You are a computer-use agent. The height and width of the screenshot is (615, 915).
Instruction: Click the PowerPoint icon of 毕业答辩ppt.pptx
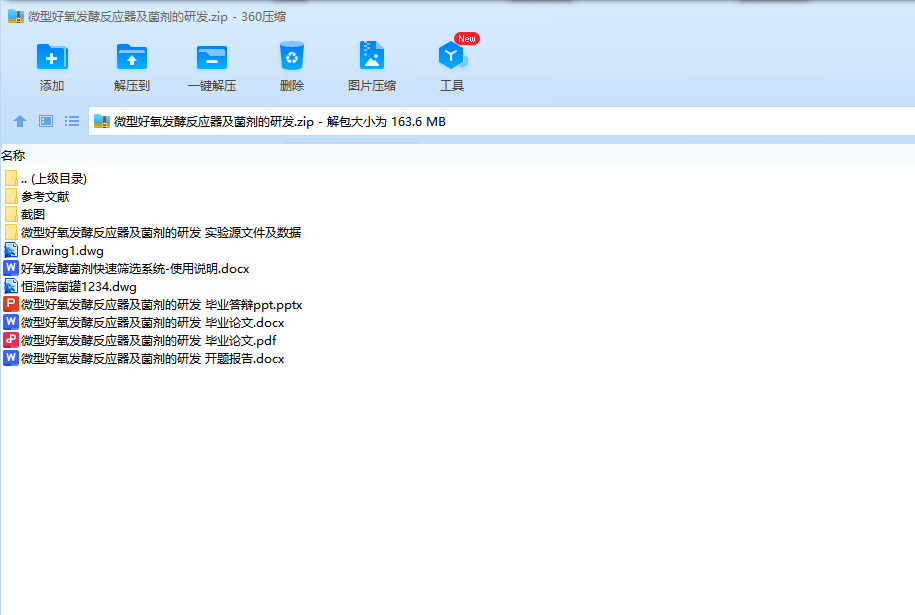coord(11,304)
